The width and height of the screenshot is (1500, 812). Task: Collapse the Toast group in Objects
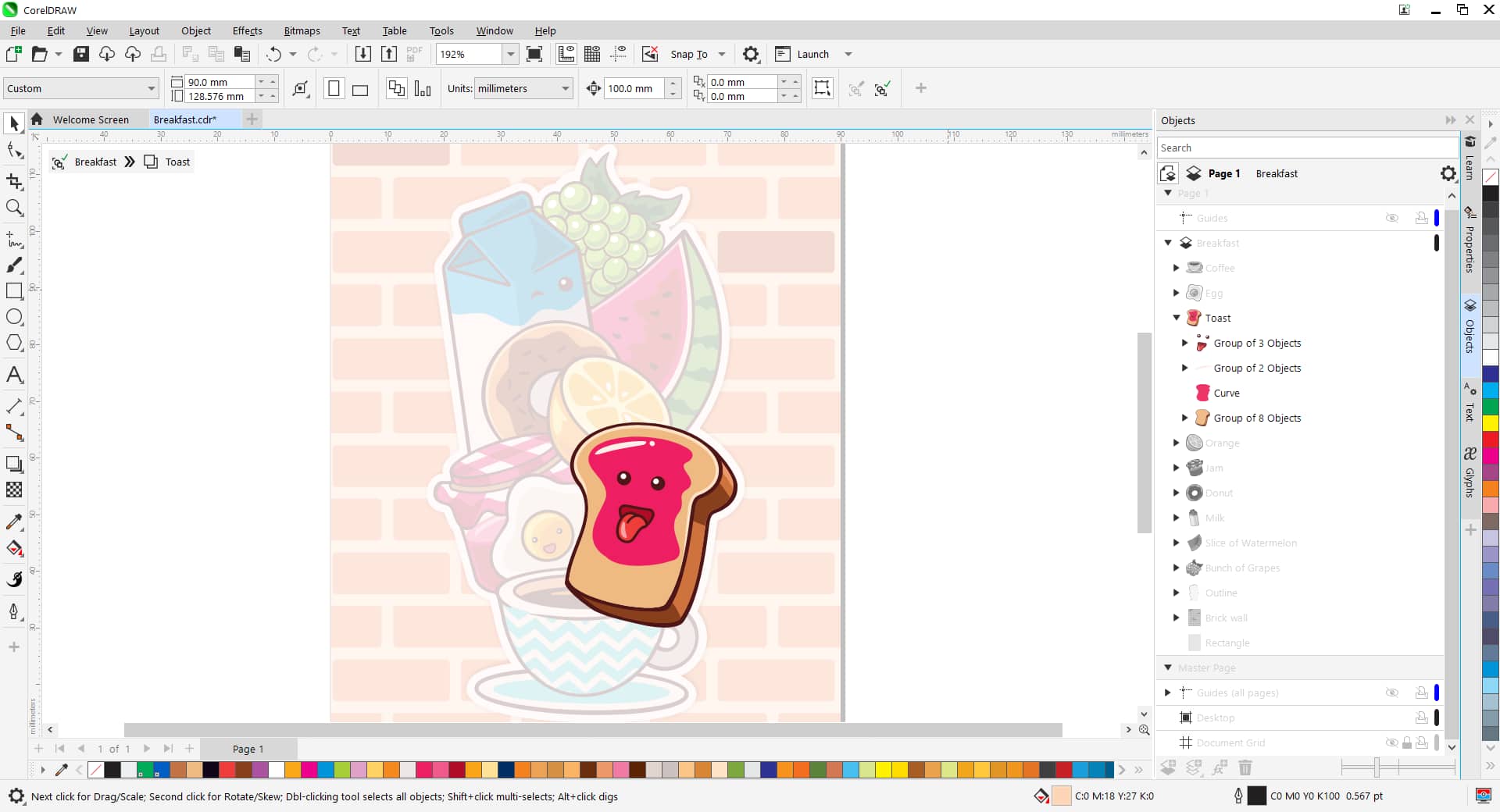tap(1177, 318)
